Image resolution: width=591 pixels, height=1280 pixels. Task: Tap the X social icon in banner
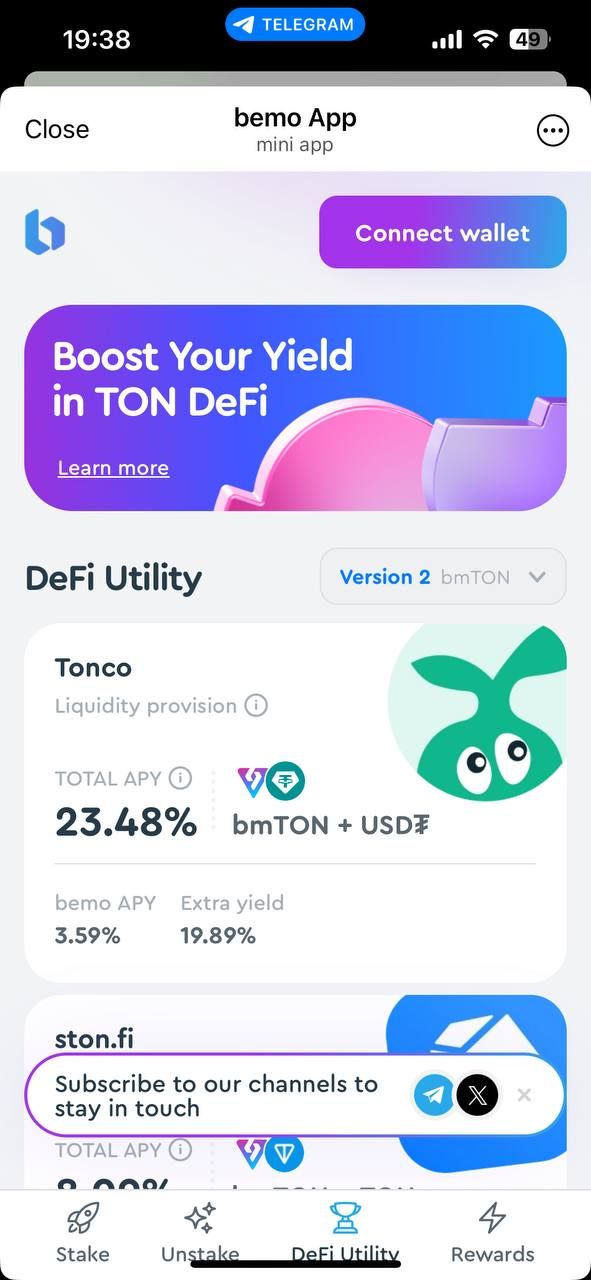[477, 1095]
